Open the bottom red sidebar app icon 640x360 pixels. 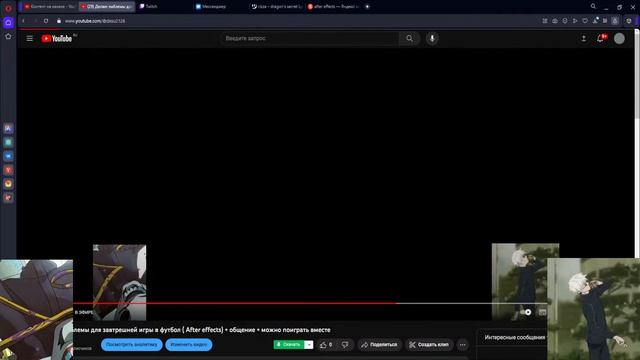tap(8, 198)
